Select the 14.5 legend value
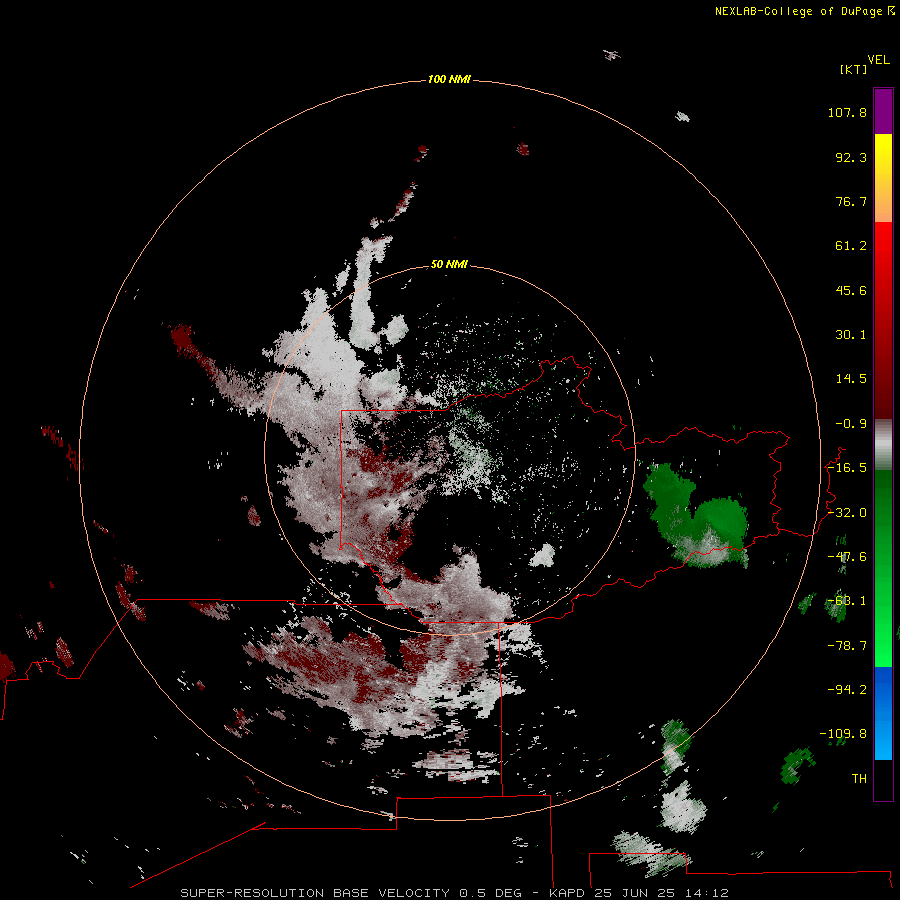This screenshot has width=900, height=900. pyautogui.click(x=851, y=379)
